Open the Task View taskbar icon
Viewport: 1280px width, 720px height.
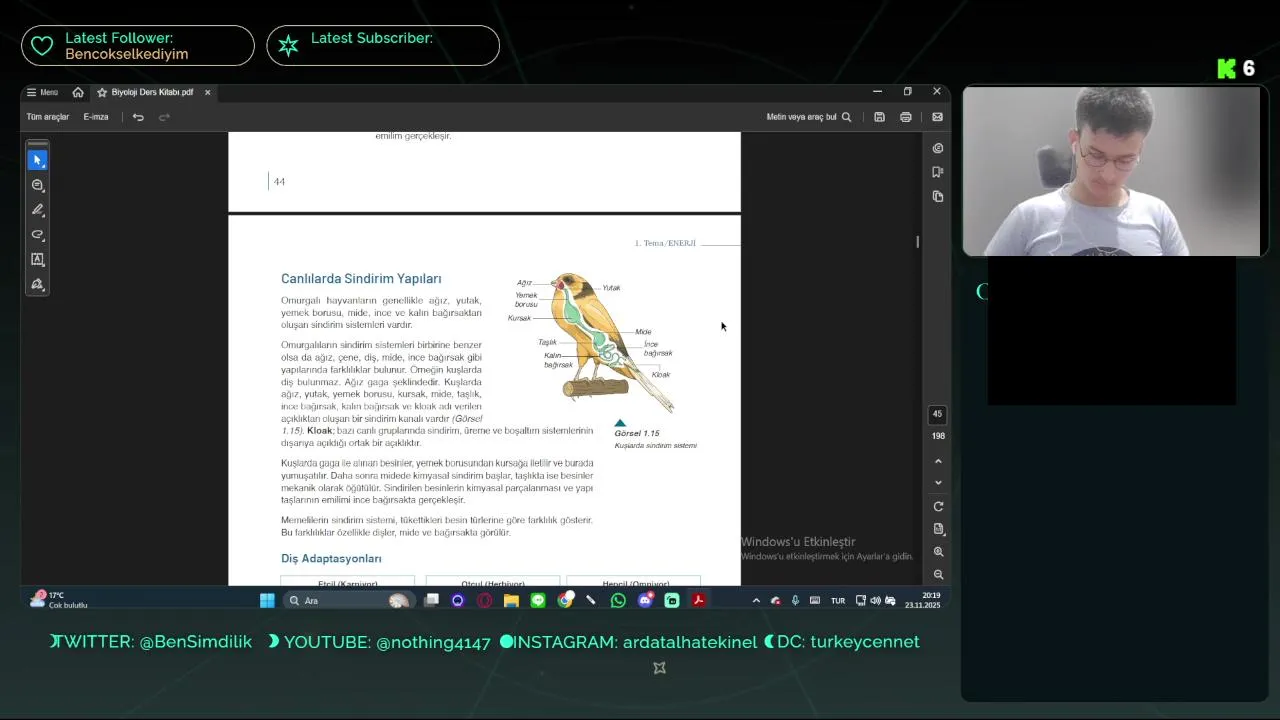[x=432, y=600]
